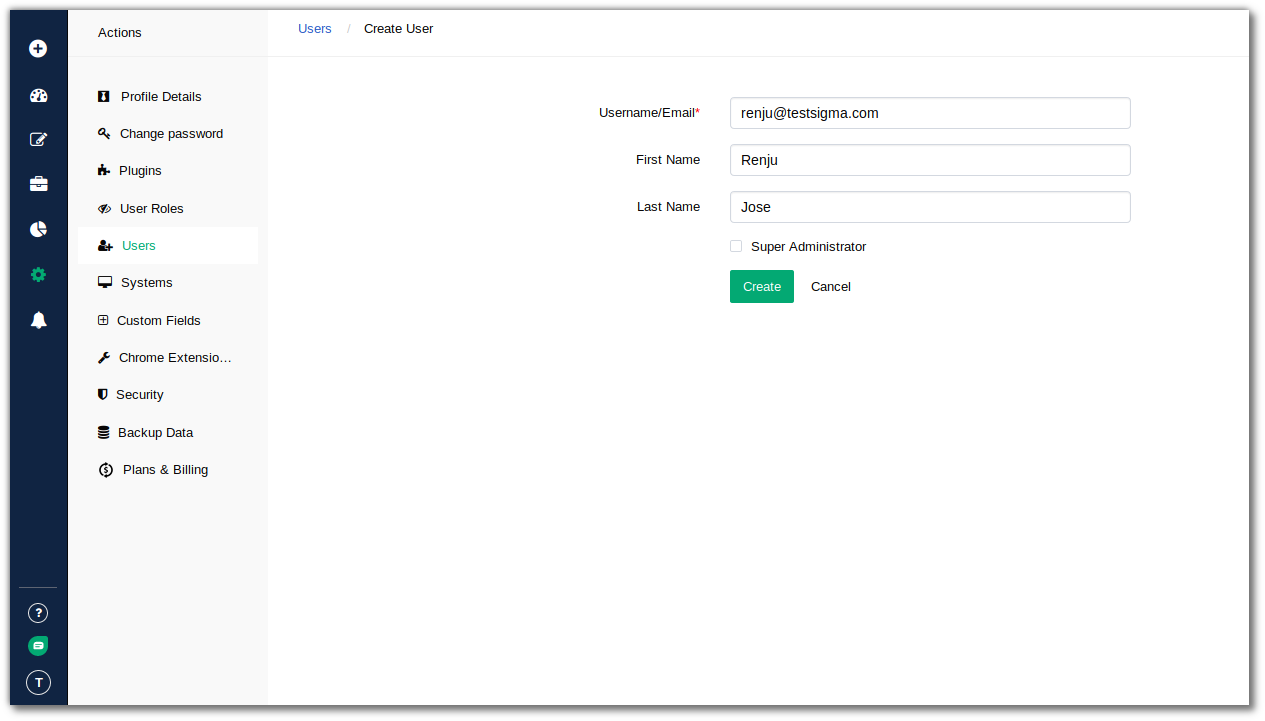
Task: Click the key icon beside Change password
Action: pyautogui.click(x=103, y=133)
